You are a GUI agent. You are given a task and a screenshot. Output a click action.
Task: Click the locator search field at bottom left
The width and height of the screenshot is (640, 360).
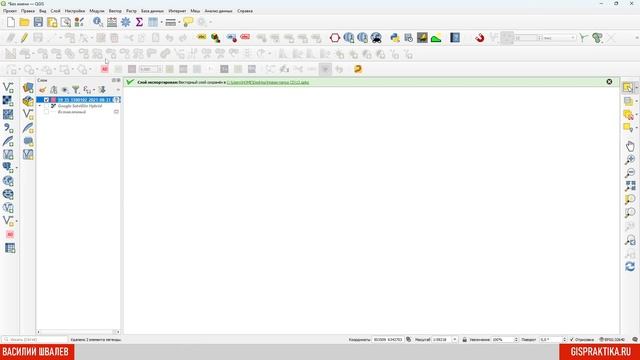click(34, 340)
